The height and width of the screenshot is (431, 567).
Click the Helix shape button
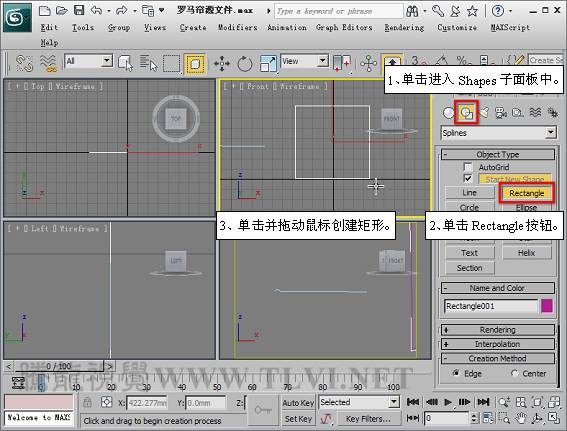click(526, 253)
